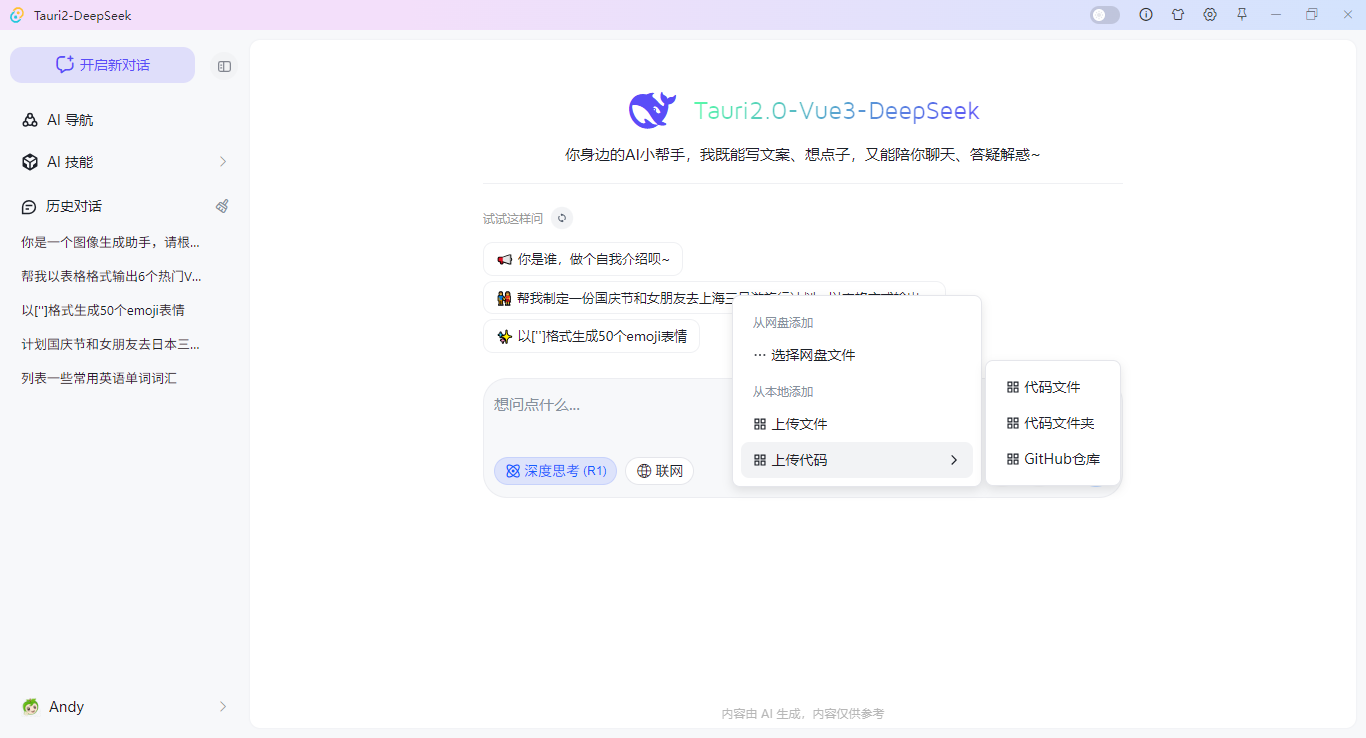Start a new chat with 开启新对话
The image size is (1366, 738).
point(102,65)
